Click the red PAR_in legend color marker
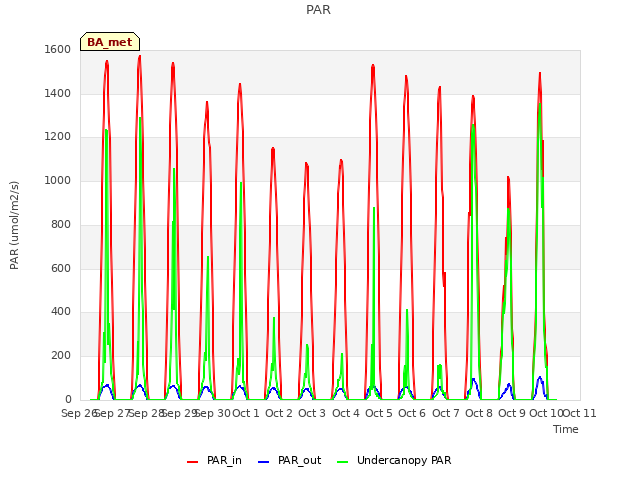The height and width of the screenshot is (480, 640). [192, 462]
